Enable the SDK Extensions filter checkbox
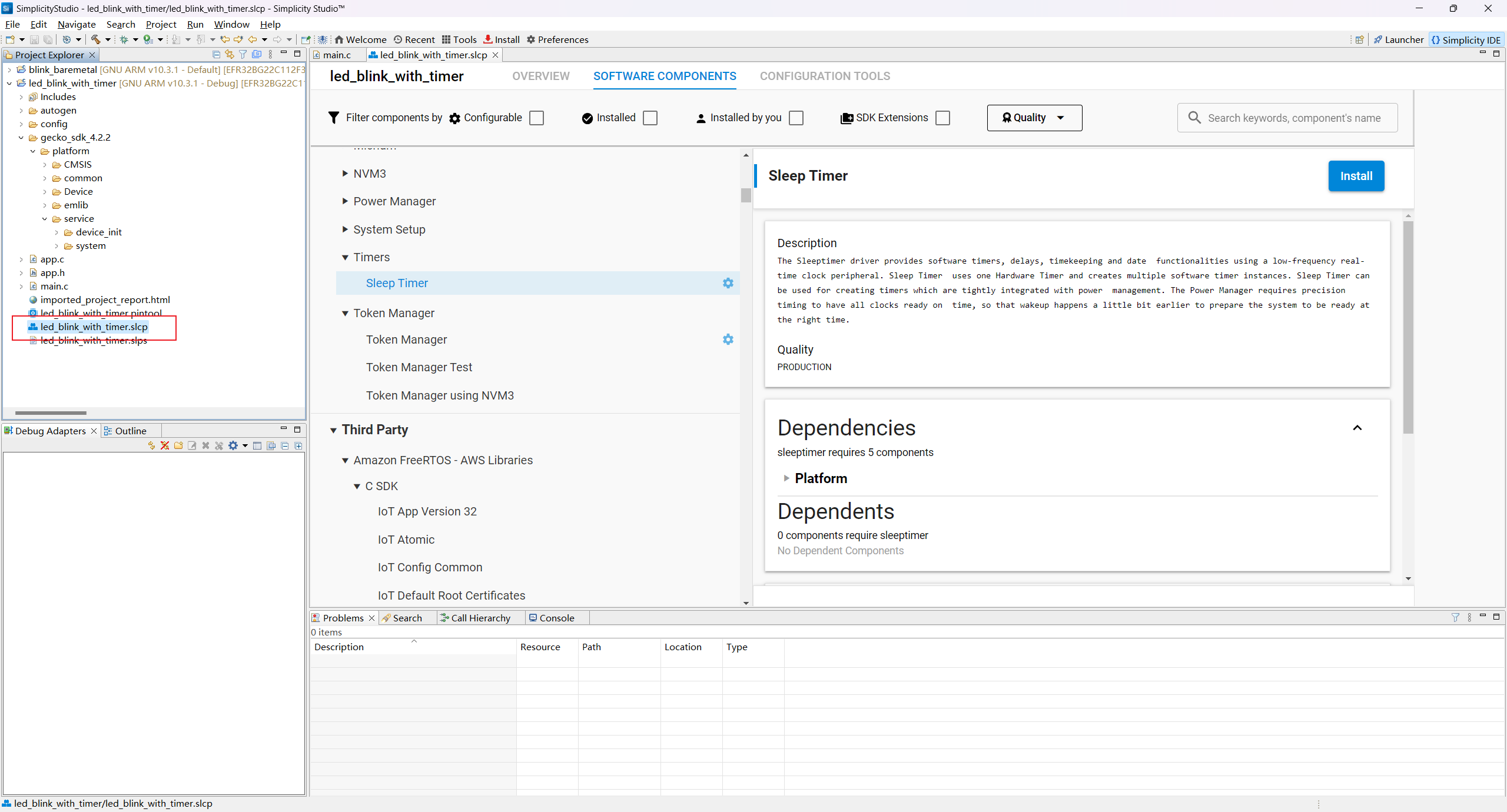The height and width of the screenshot is (812, 1507). tap(943, 118)
